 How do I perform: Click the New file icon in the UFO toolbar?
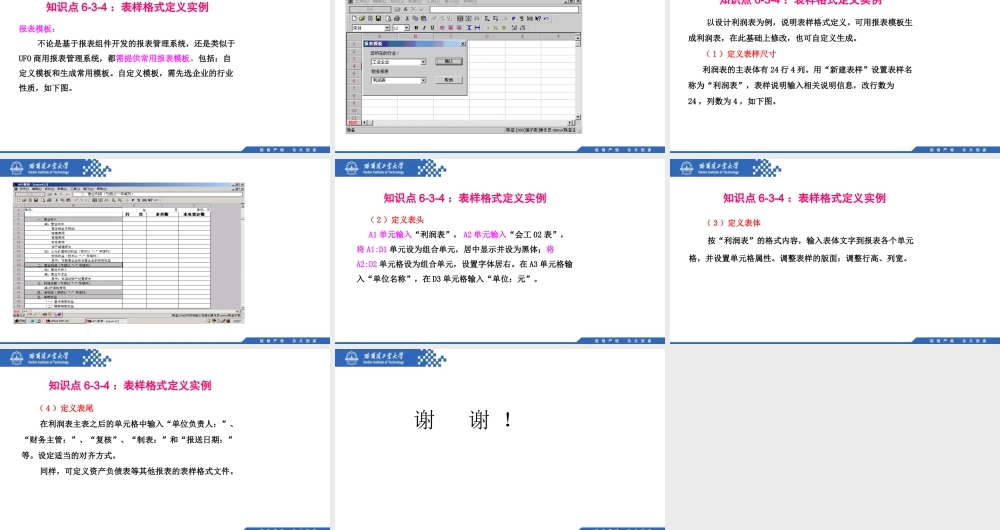[x=354, y=18]
